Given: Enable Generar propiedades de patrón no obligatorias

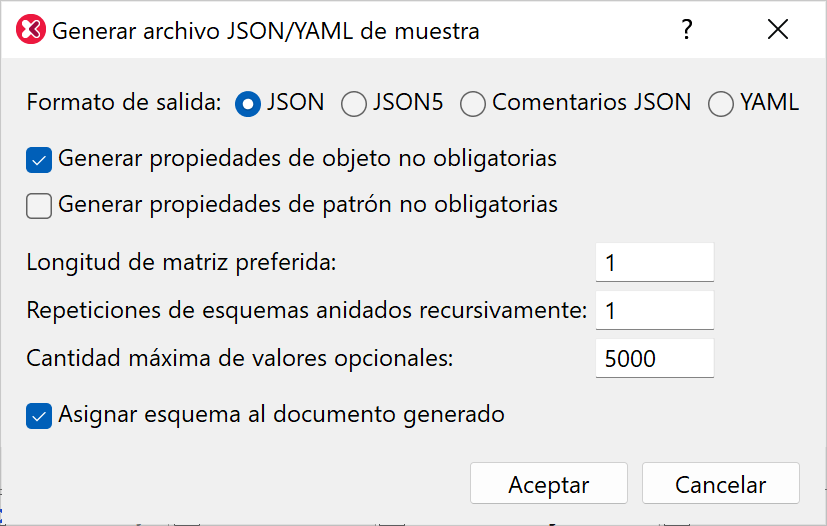Looking at the screenshot, I should coord(39,206).
